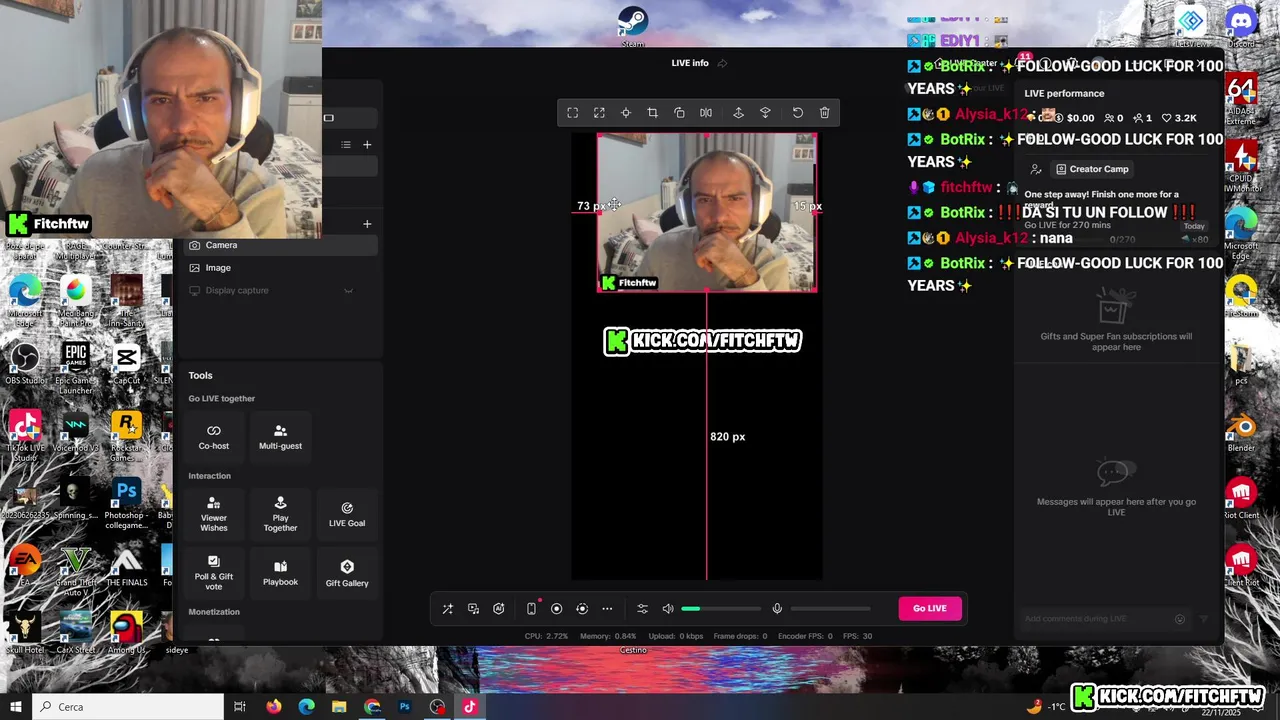This screenshot has width=1280, height=720.
Task: Click the Creator Camp button
Action: (1092, 169)
